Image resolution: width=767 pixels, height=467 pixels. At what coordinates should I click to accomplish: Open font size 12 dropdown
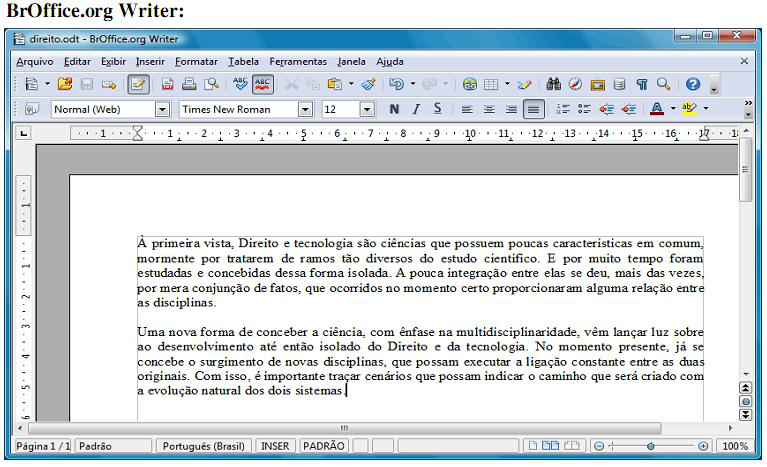(x=367, y=110)
